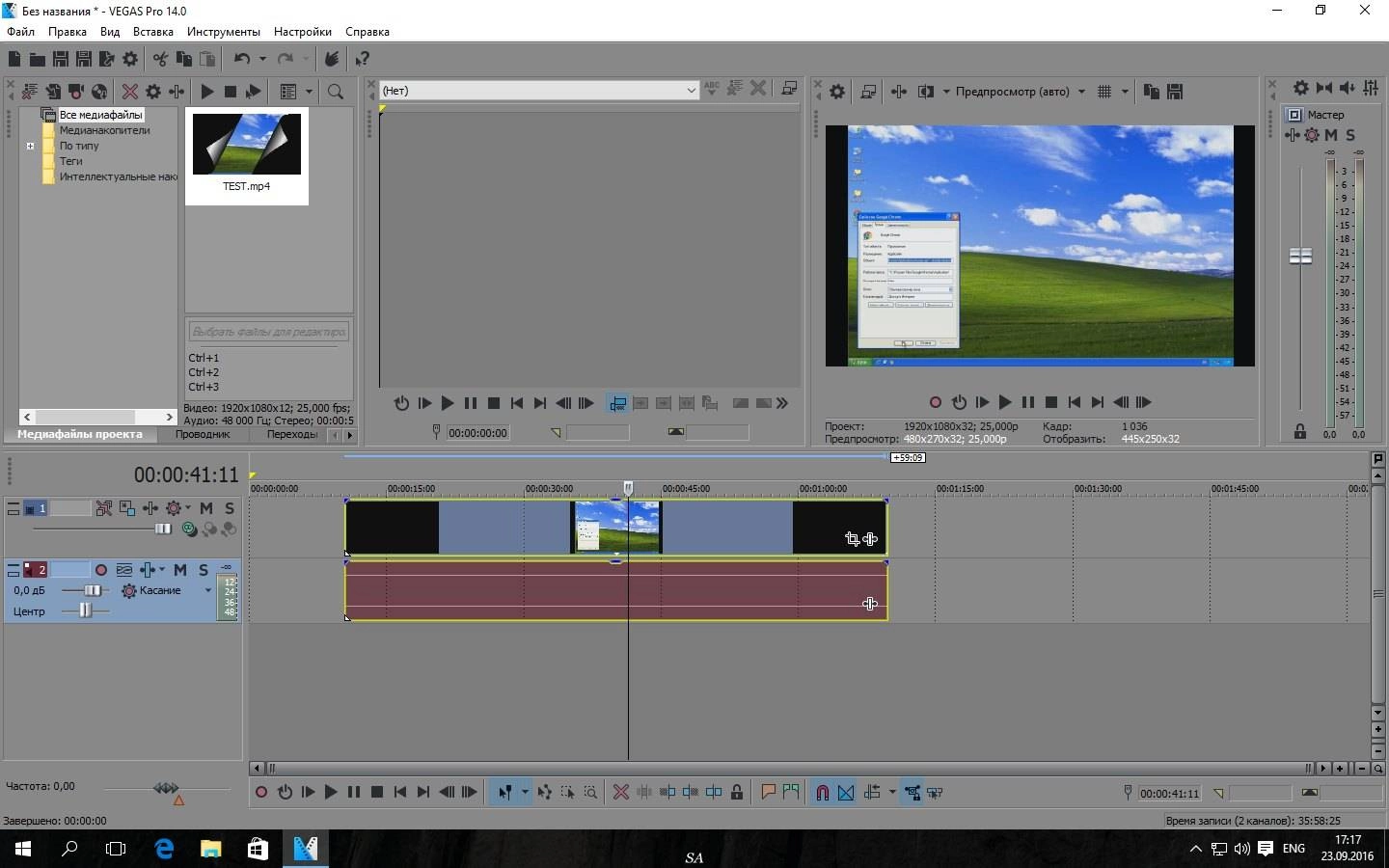The width and height of the screenshot is (1389, 868).
Task: Select Медианакопители folder in media tree
Action: pyautogui.click(x=104, y=130)
